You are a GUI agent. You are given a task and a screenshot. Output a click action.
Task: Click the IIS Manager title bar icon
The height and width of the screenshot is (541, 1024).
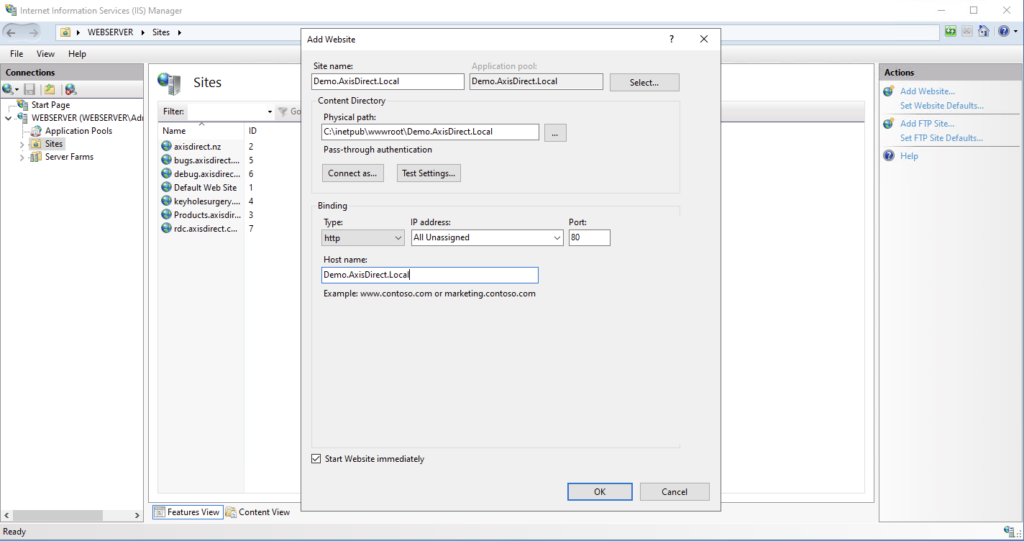tap(10, 10)
